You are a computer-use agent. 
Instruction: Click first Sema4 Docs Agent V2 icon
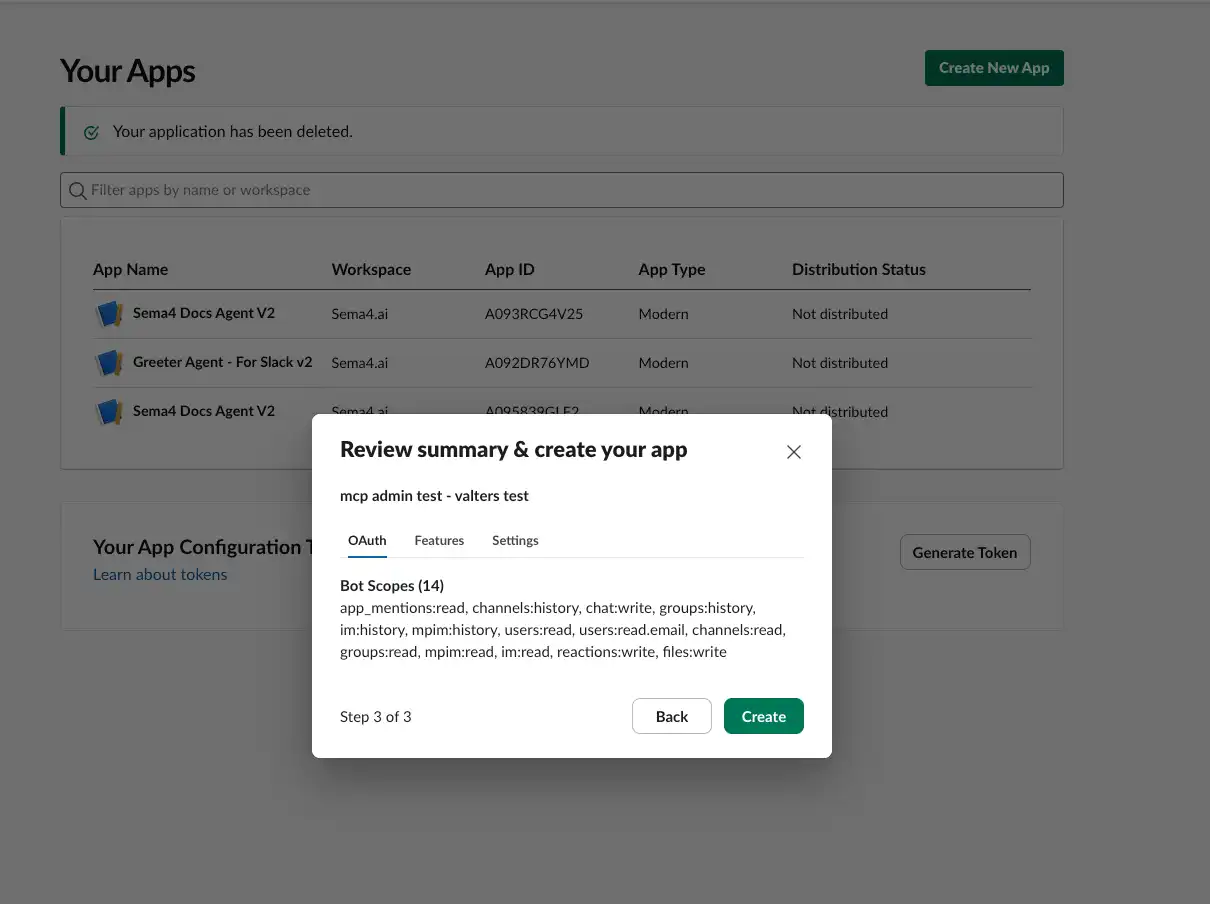tap(108, 314)
